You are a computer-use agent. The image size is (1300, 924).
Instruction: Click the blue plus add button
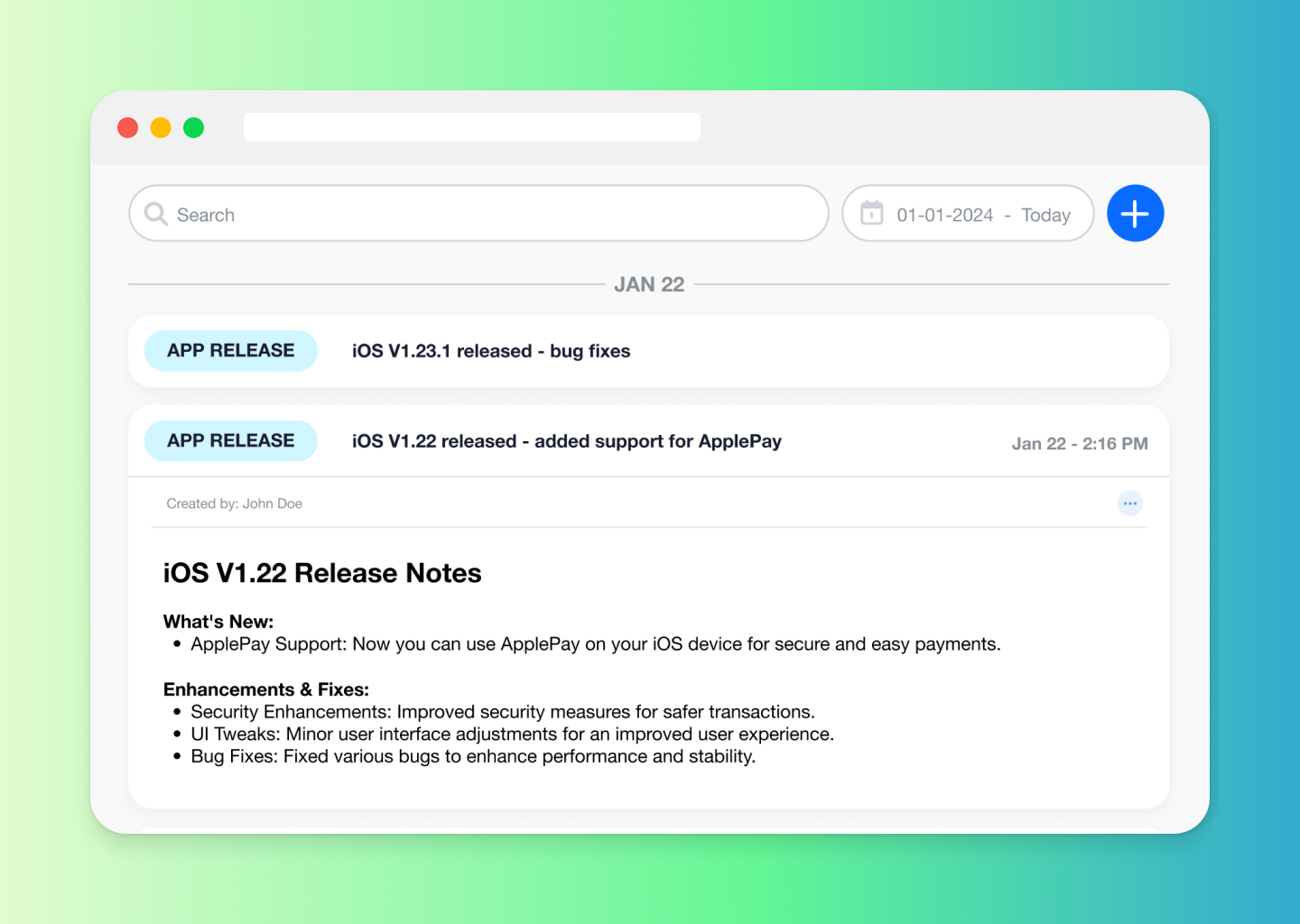[x=1135, y=214]
